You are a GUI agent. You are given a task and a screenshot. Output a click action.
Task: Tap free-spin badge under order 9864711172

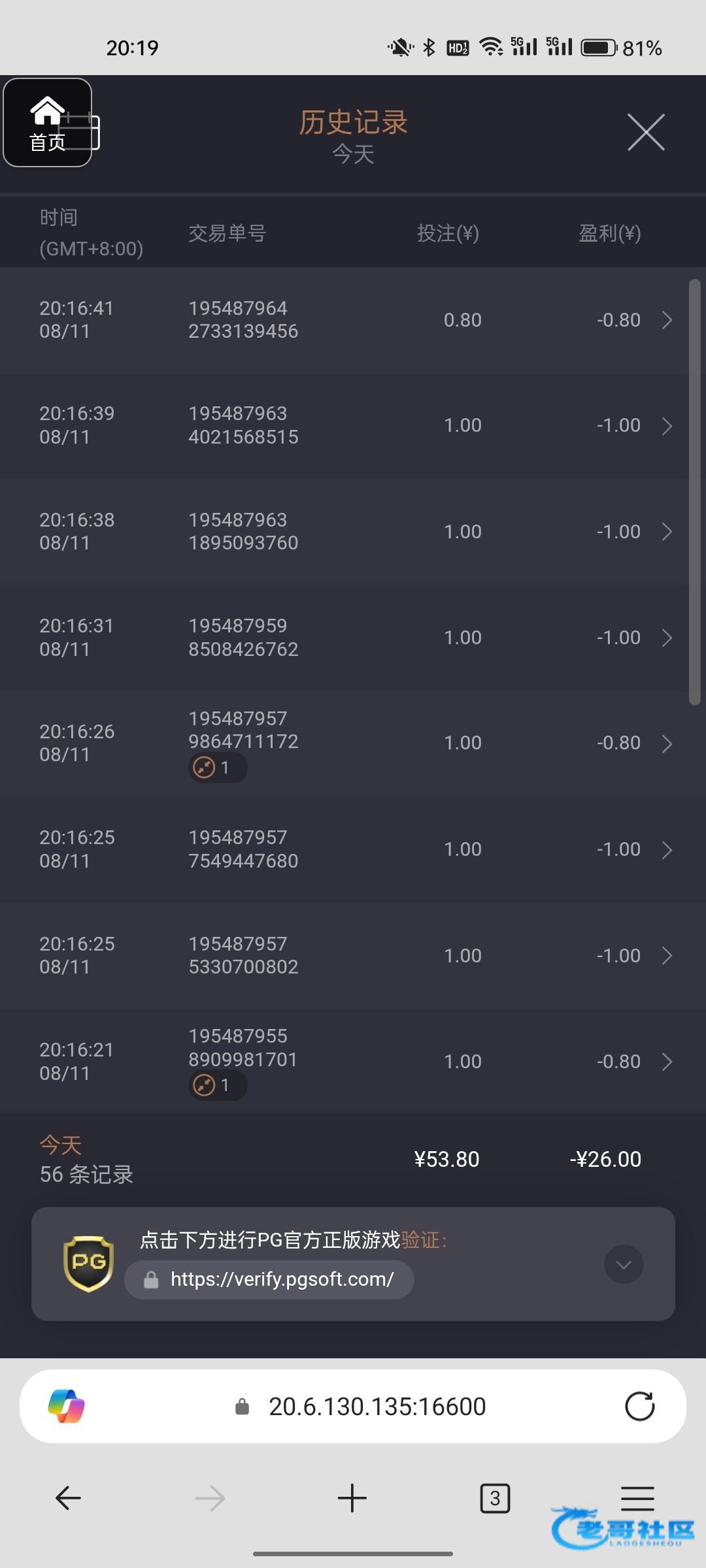(217, 767)
